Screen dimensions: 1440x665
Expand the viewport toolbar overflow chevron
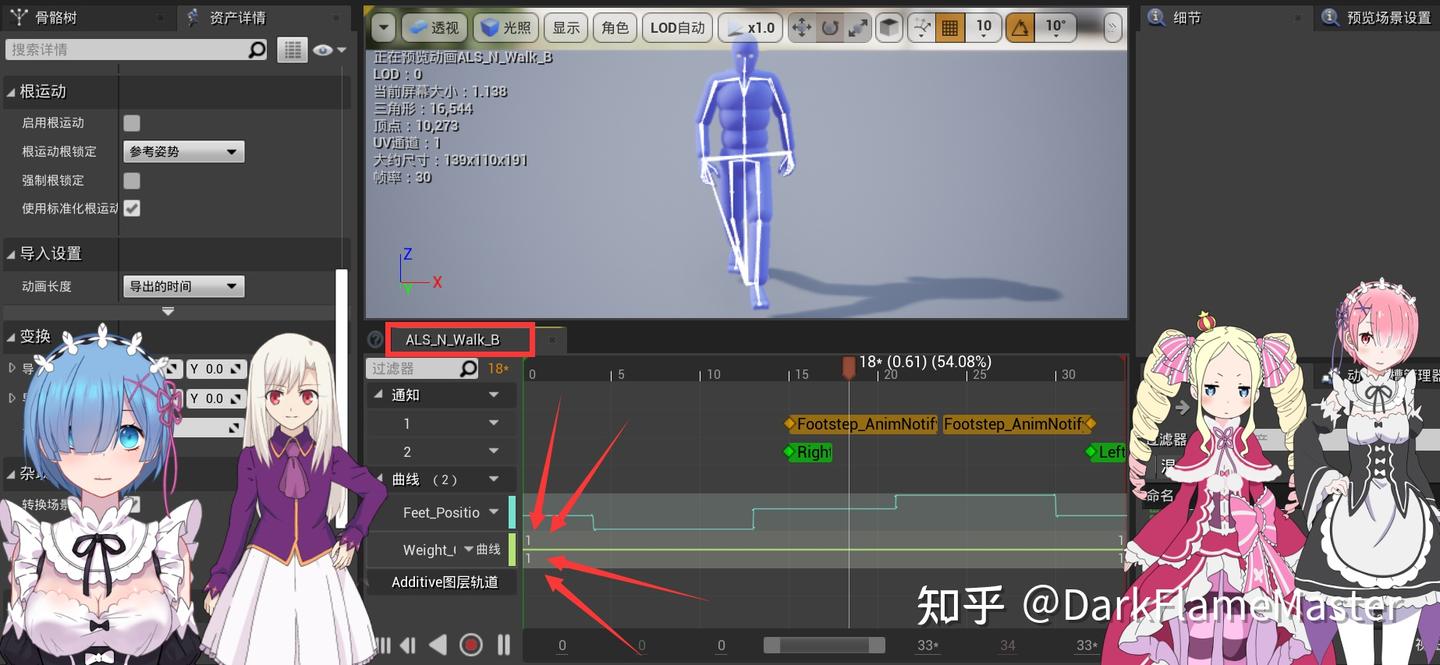coord(1112,28)
